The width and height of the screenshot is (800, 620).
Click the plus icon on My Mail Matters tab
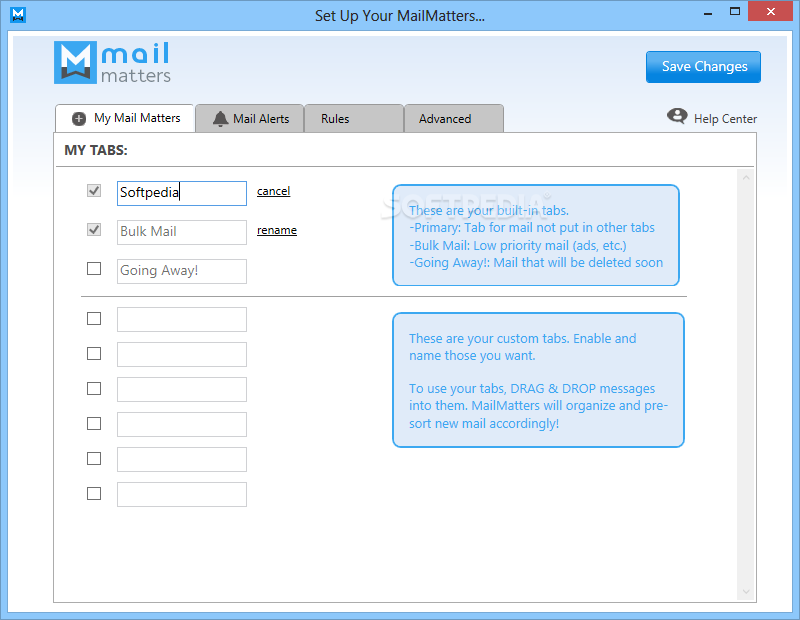click(79, 119)
